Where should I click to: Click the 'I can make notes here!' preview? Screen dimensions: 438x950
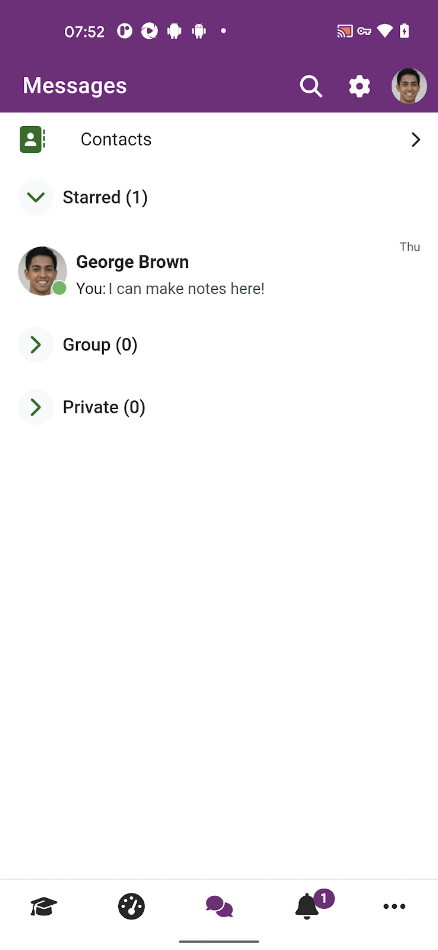tap(187, 288)
